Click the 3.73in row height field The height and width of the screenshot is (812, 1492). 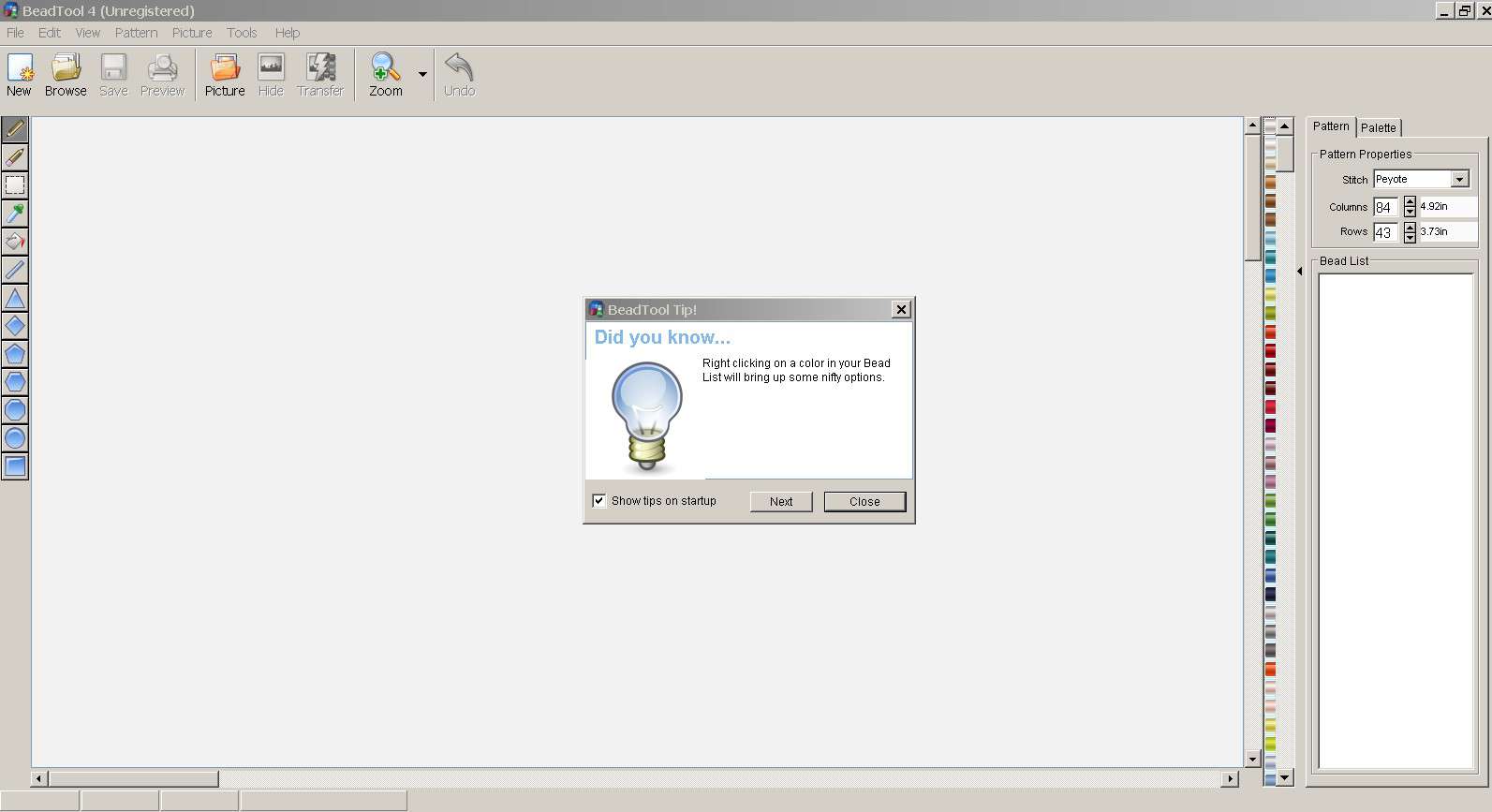coord(1447,231)
